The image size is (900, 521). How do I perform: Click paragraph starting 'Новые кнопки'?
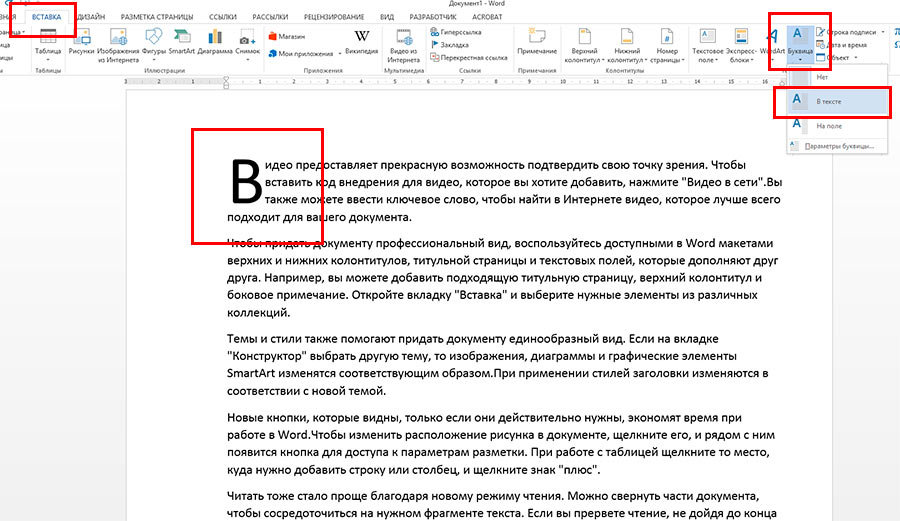tap(501, 444)
